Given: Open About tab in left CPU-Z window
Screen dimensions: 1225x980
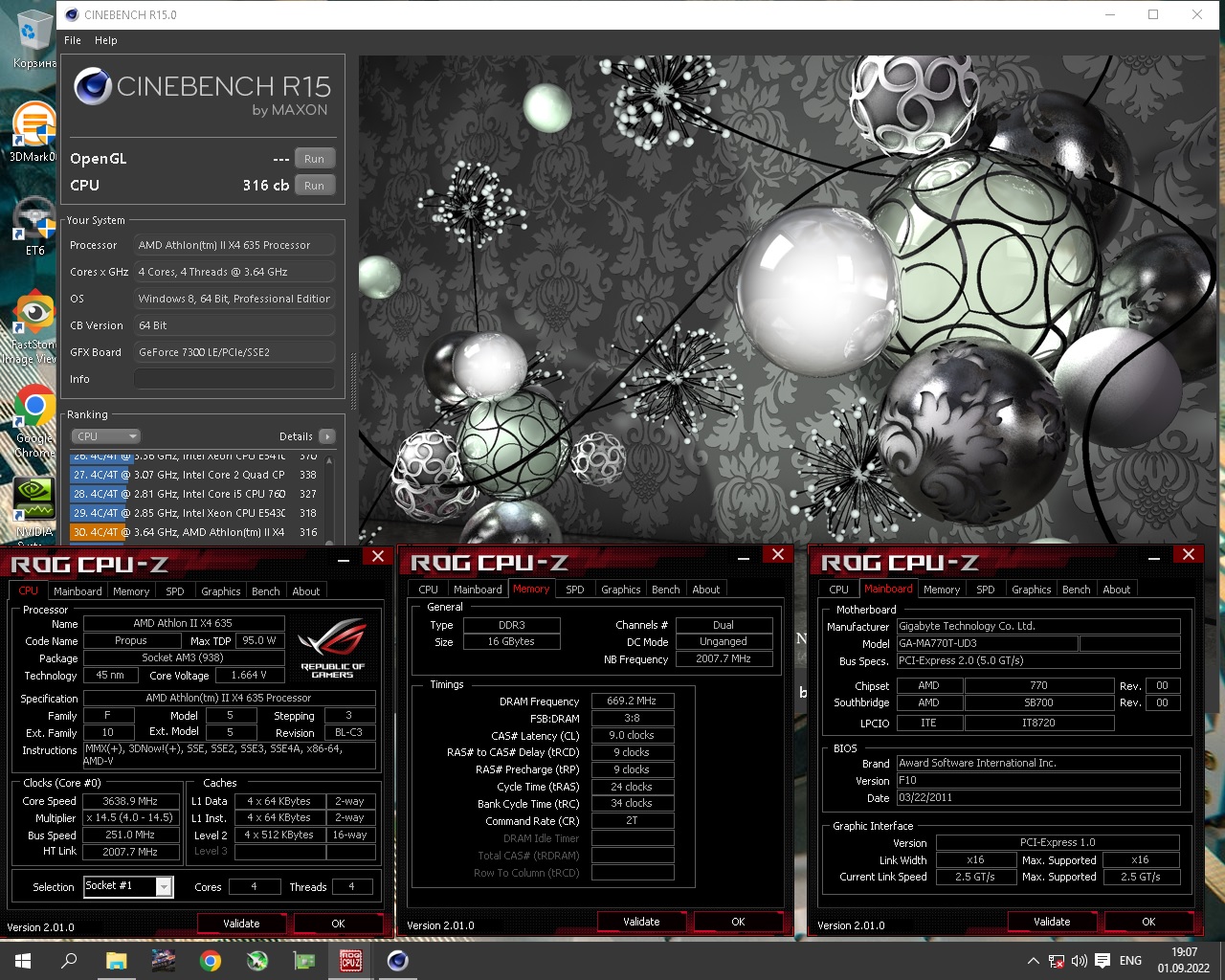Looking at the screenshot, I should coord(306,591).
